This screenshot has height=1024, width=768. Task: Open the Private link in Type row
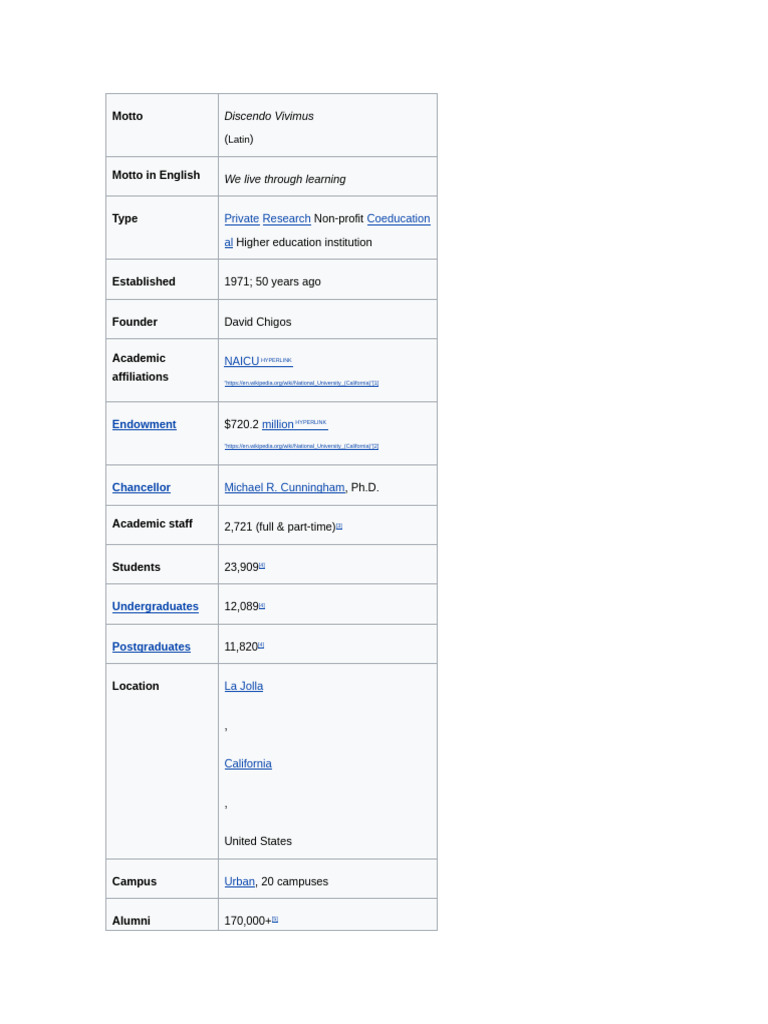[x=241, y=219]
